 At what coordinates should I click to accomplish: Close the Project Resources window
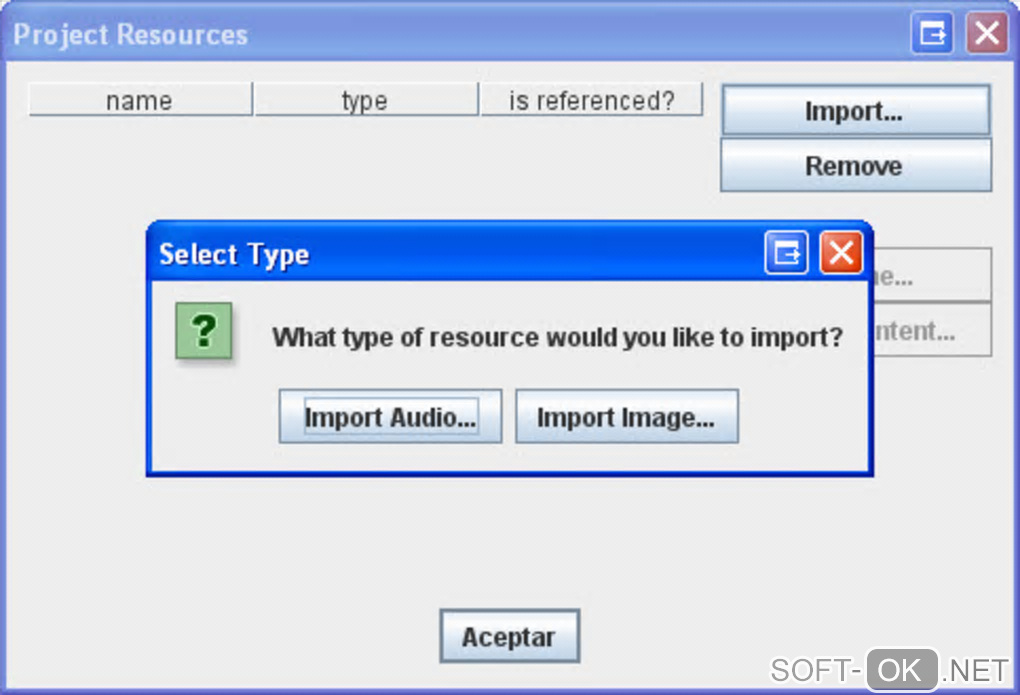pyautogui.click(x=986, y=34)
